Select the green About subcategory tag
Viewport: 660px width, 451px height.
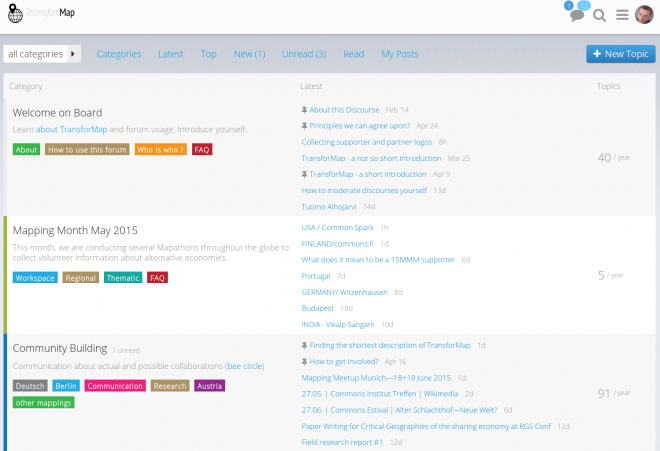(x=26, y=149)
